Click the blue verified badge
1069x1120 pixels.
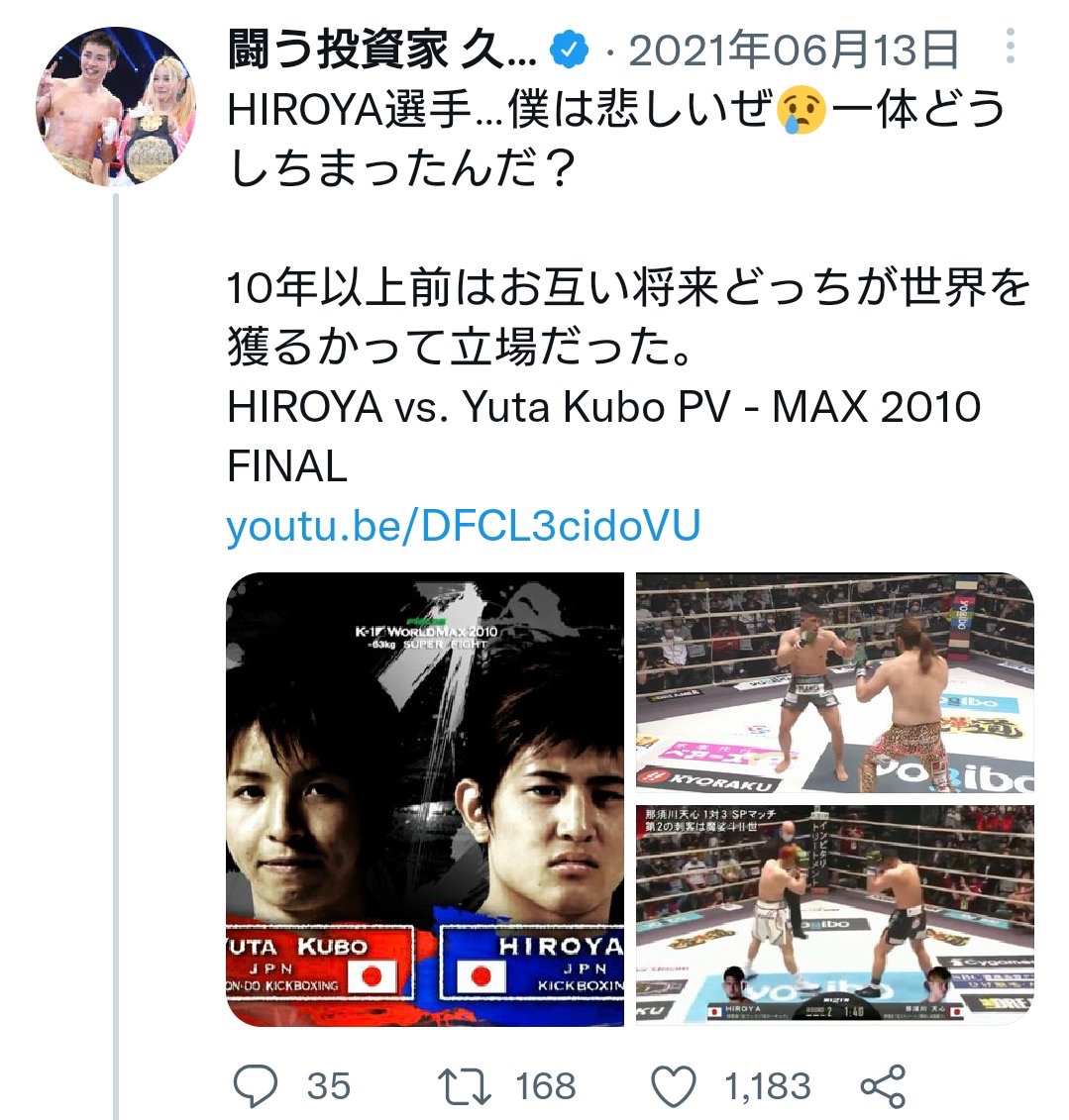click(x=569, y=50)
